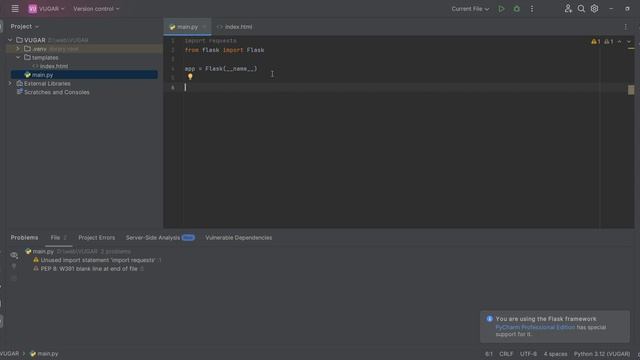Screen dimensions: 640x360
Task: Open More Actions dots beside debug button
Action: (532, 9)
